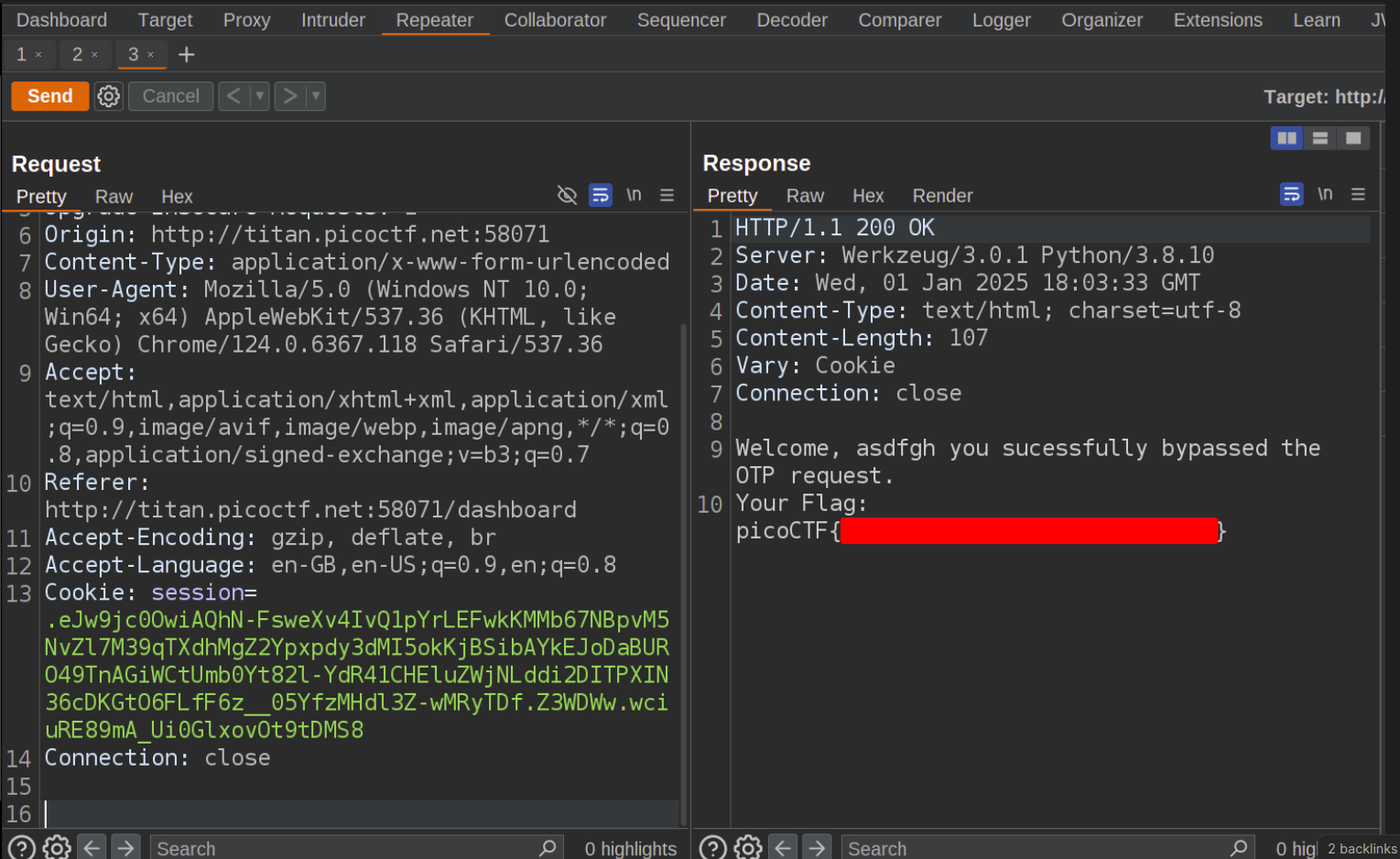Switch to top-bottom split layout
This screenshot has width=1400, height=859.
pos(1320,138)
